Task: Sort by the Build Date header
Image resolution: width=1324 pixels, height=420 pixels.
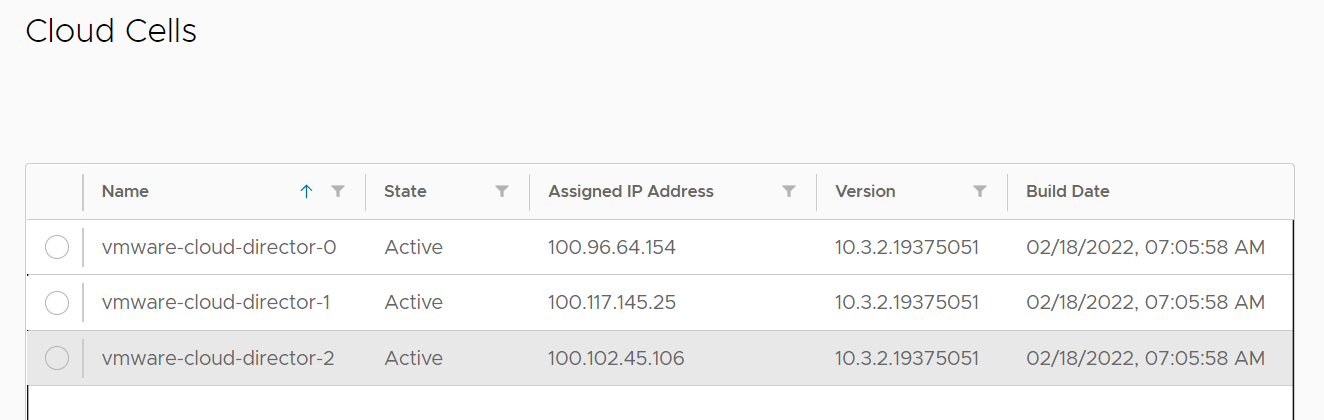Action: click(x=1067, y=191)
